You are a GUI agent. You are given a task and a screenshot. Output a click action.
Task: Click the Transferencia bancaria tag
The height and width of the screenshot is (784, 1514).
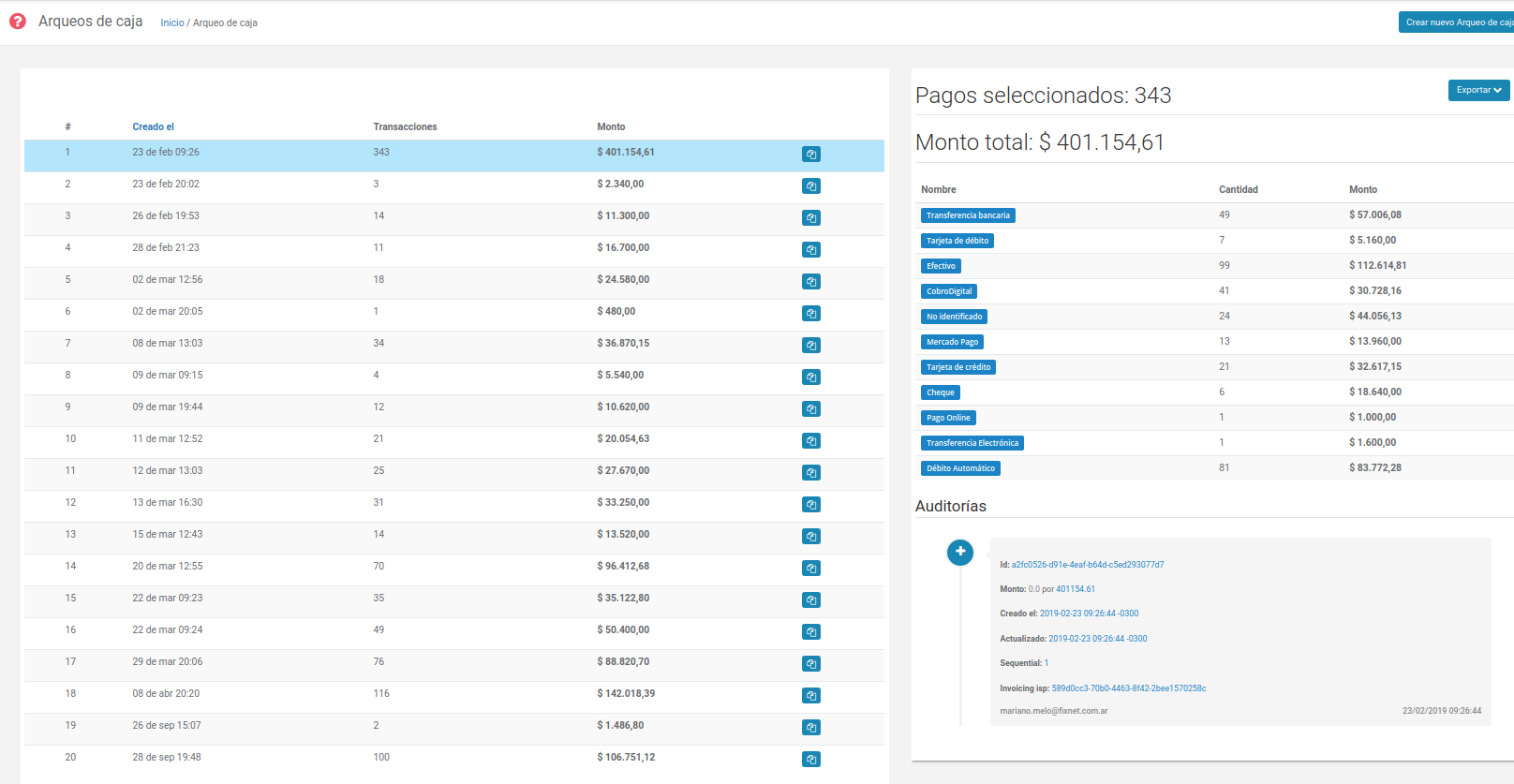pos(968,215)
